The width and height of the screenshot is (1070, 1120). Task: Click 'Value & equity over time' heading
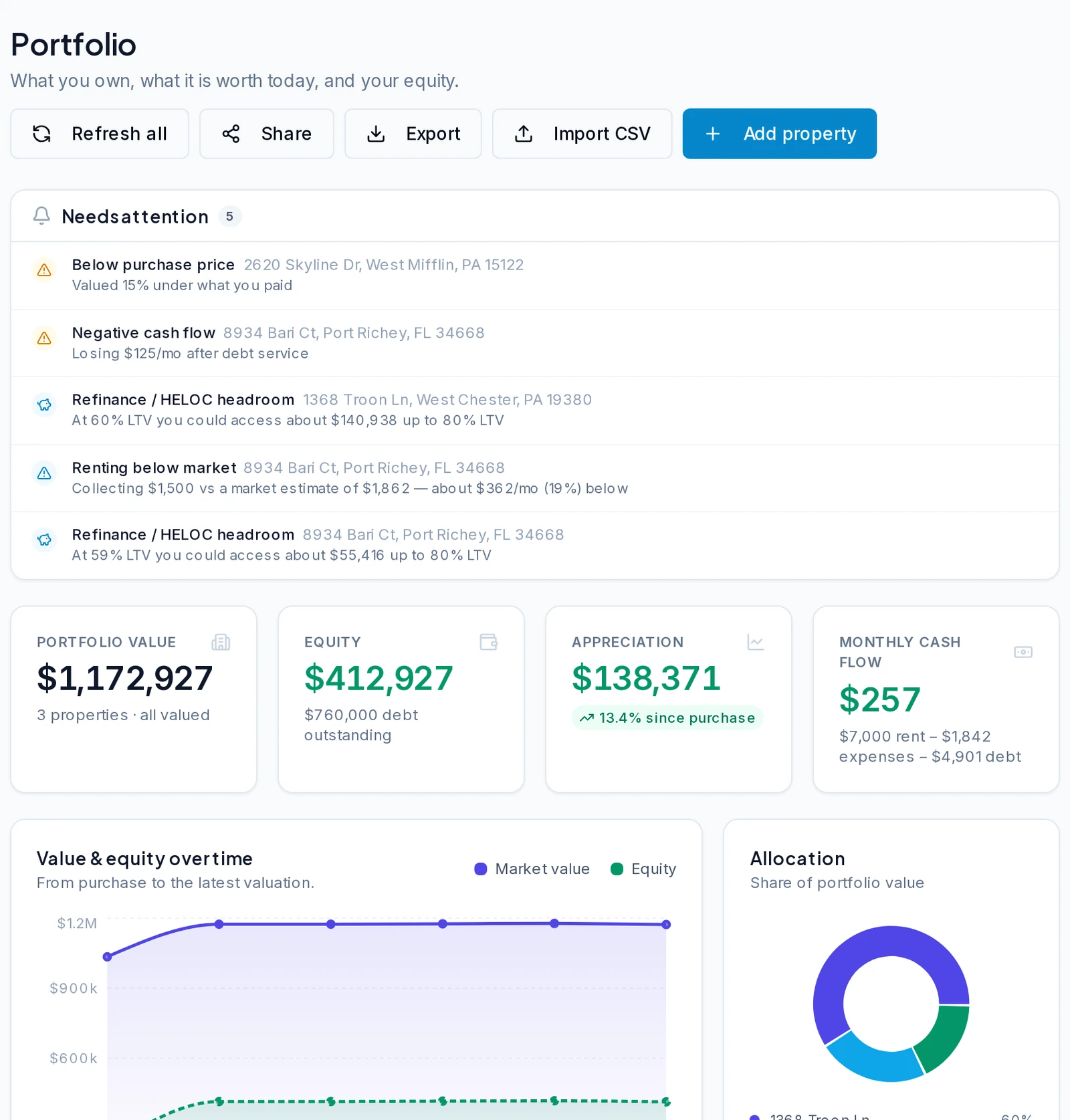pos(144,859)
